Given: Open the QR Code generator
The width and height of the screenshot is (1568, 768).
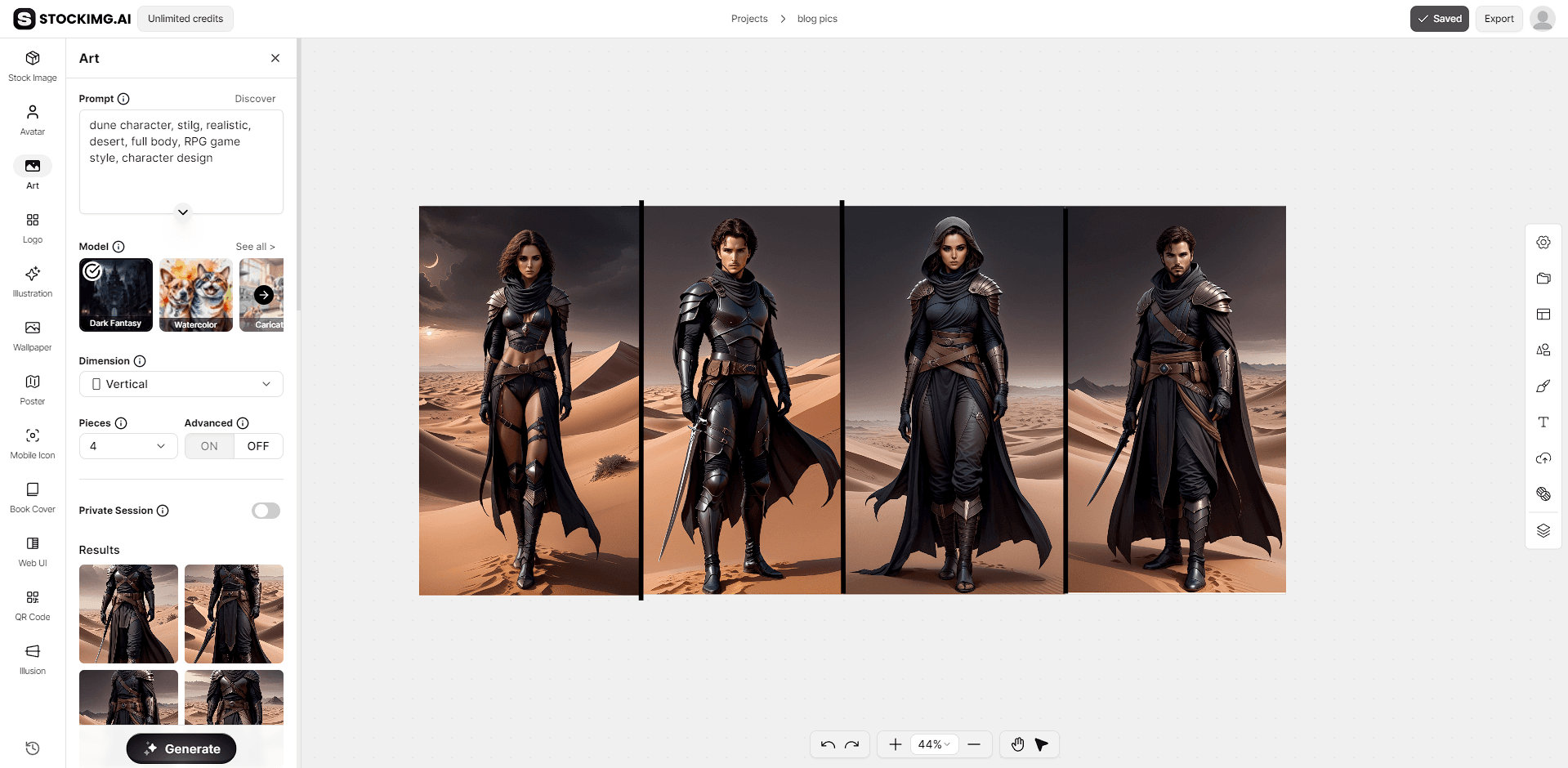Looking at the screenshot, I should click(33, 605).
